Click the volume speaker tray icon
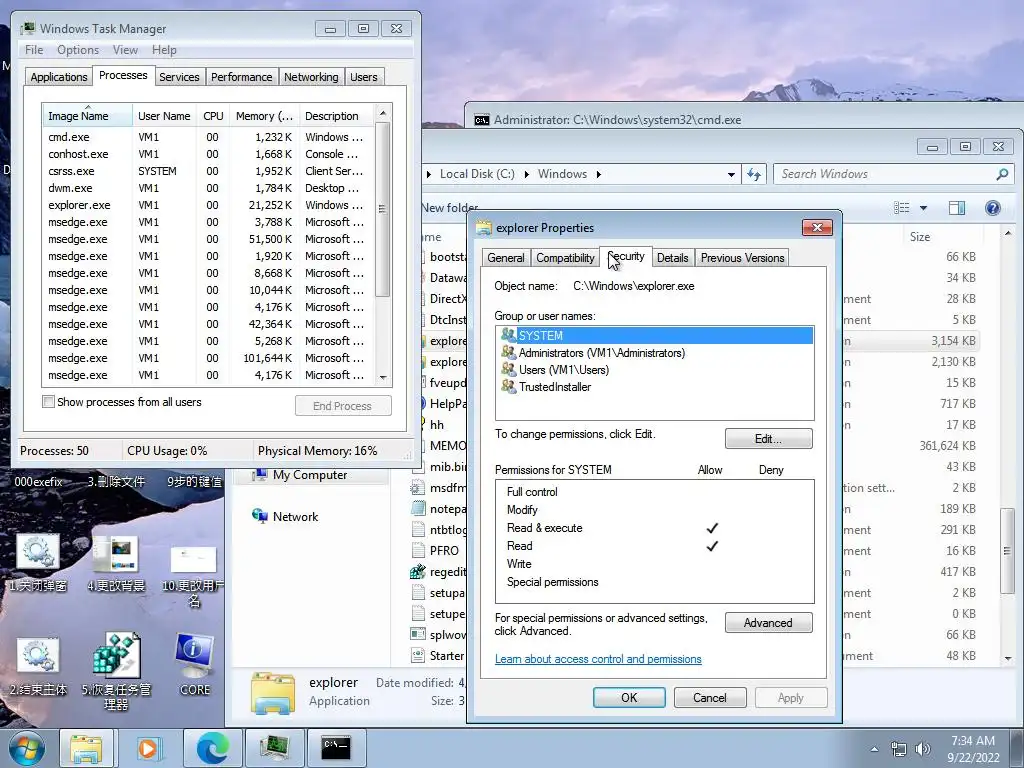The image size is (1024, 768). pos(923,749)
